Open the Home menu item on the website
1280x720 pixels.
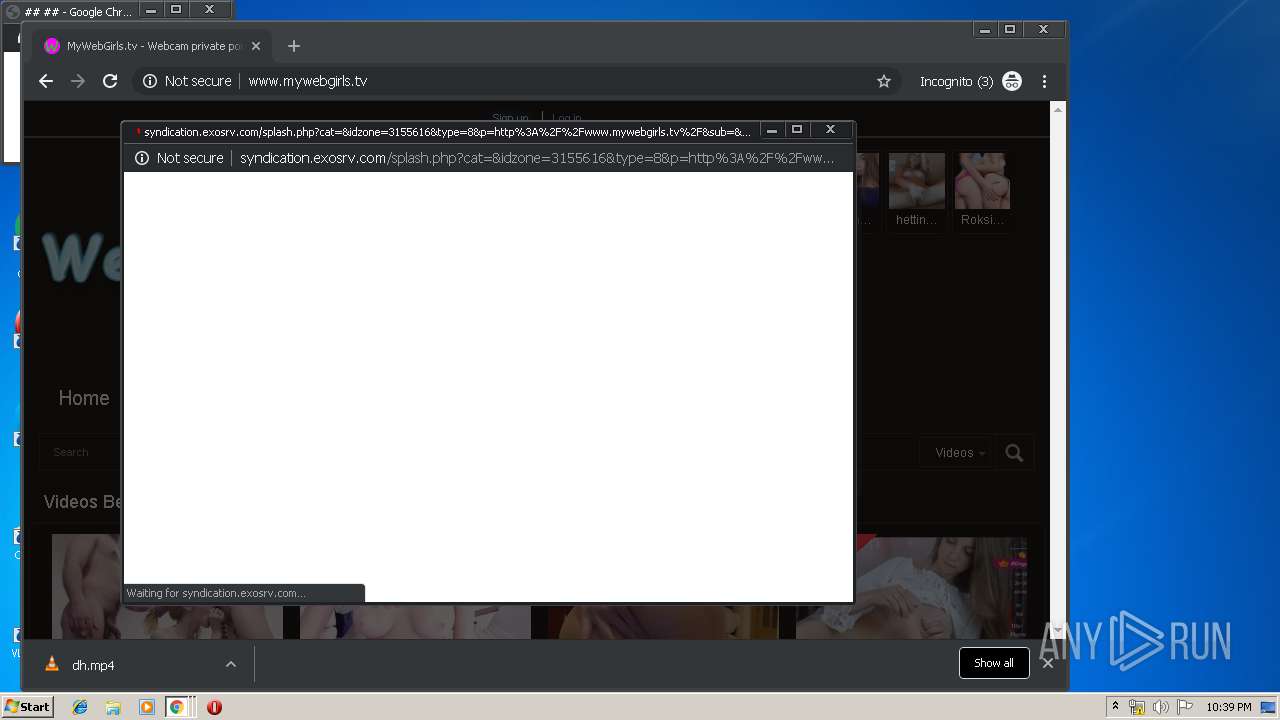84,398
